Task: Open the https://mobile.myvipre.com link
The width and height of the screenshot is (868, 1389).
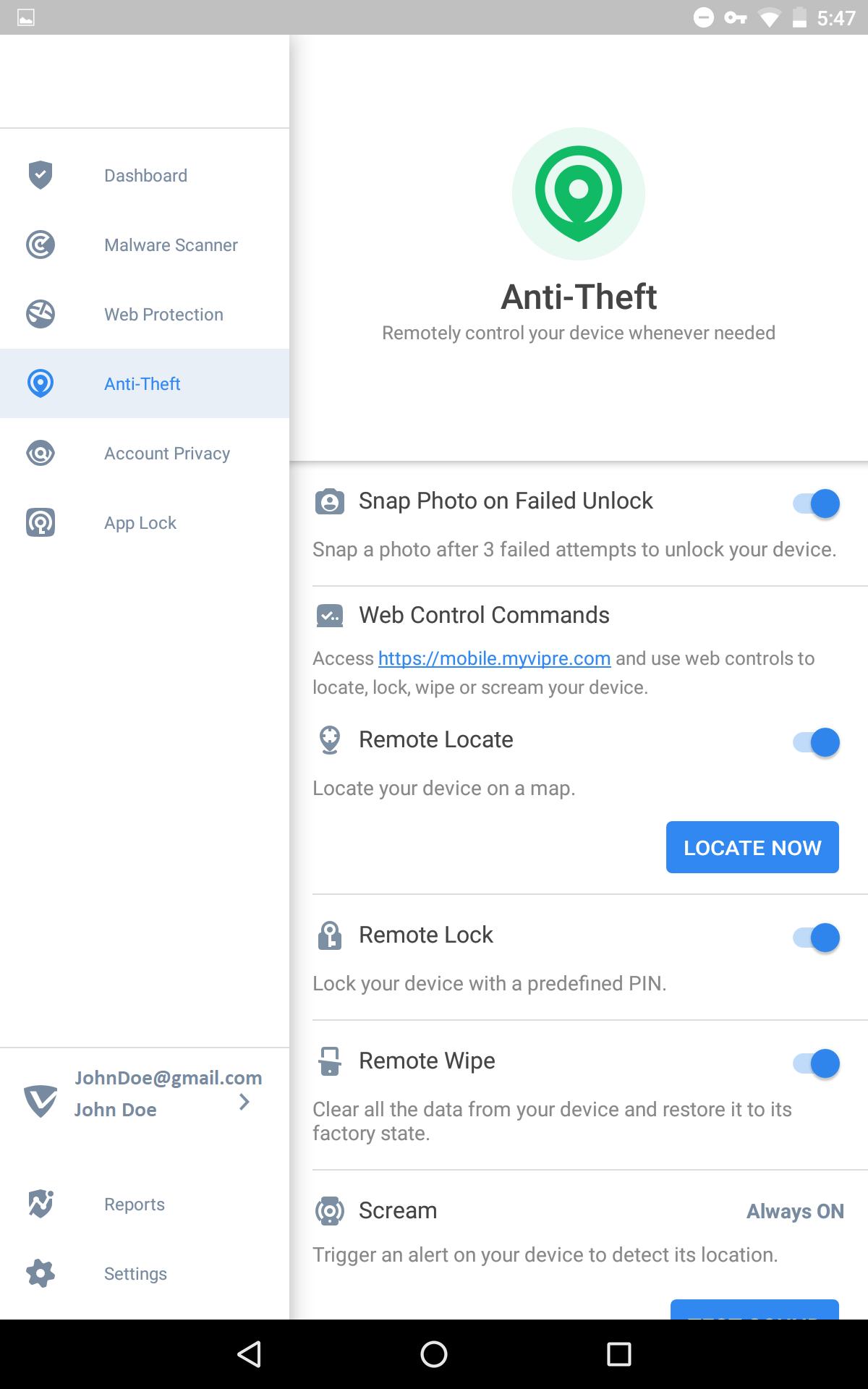Action: click(494, 658)
